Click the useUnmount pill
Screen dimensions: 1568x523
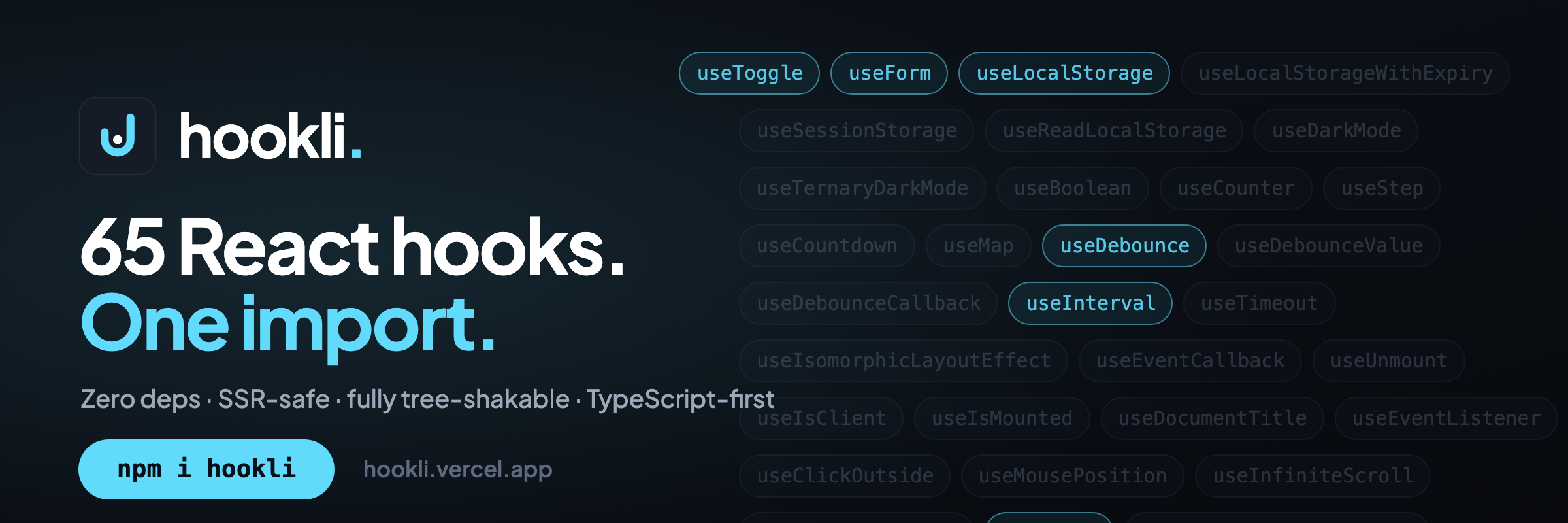(x=1389, y=361)
